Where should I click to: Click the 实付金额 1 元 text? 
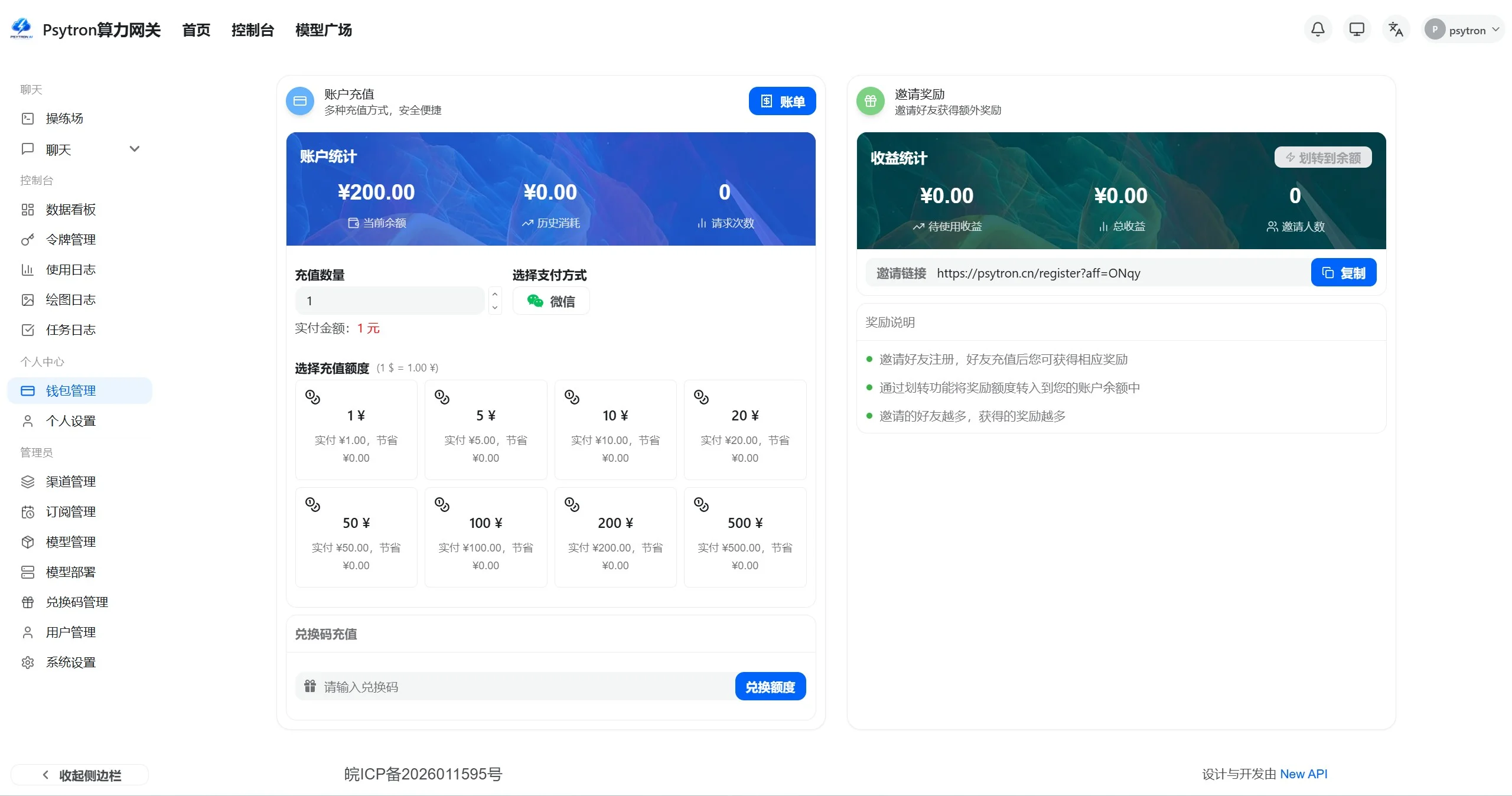point(337,328)
